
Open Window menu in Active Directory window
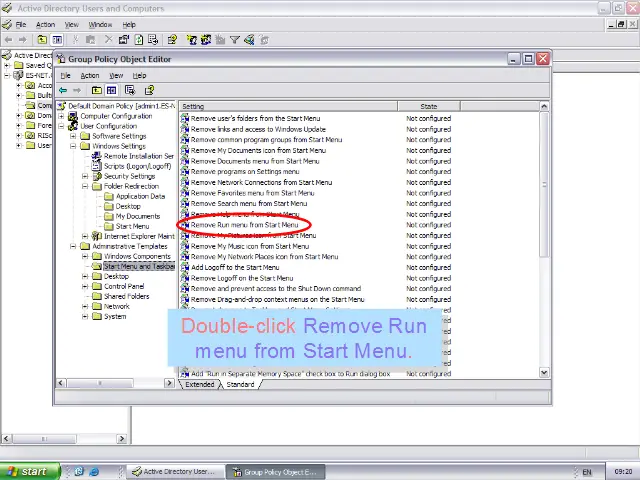click(100, 24)
